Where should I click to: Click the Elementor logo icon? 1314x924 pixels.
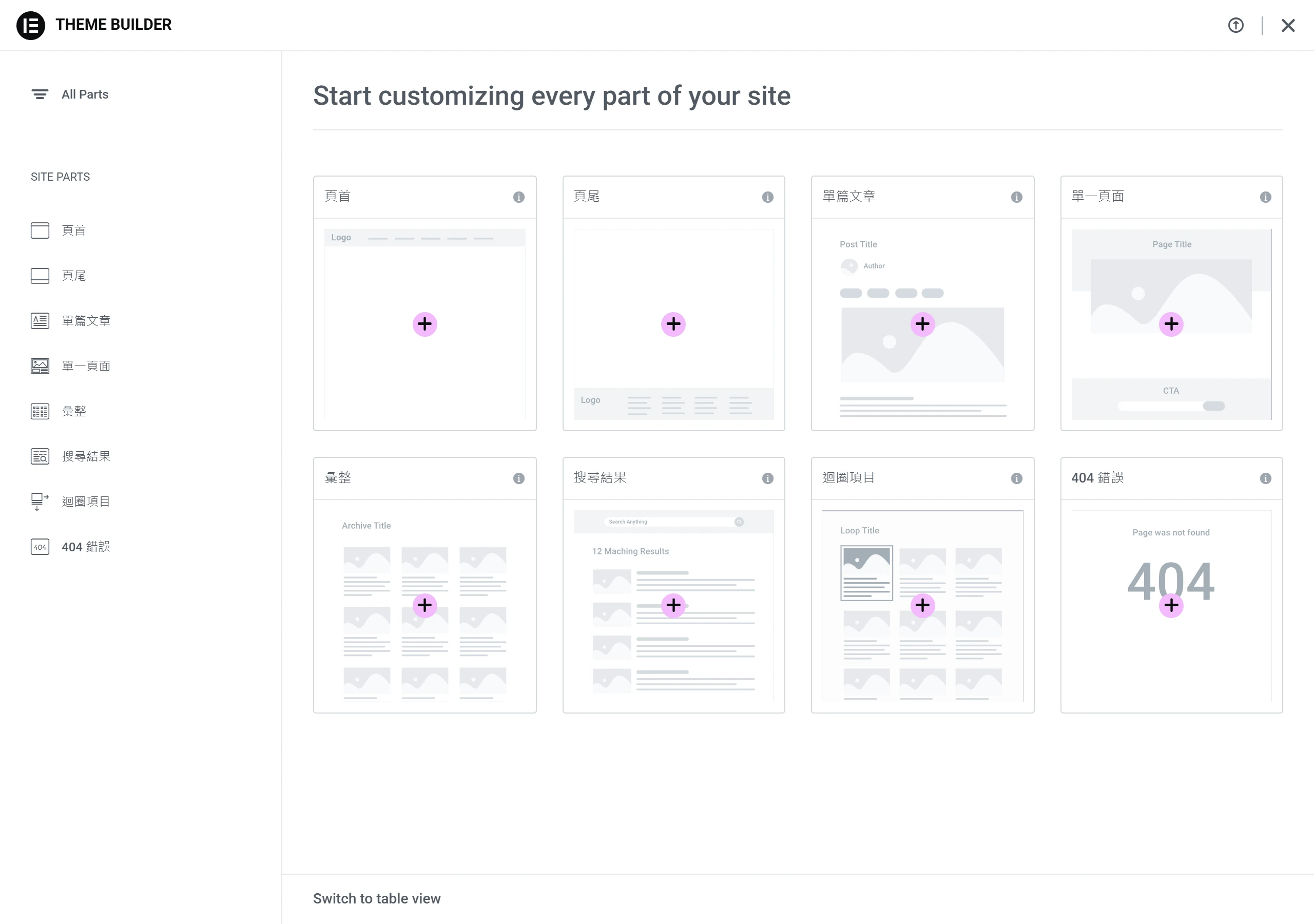[31, 25]
